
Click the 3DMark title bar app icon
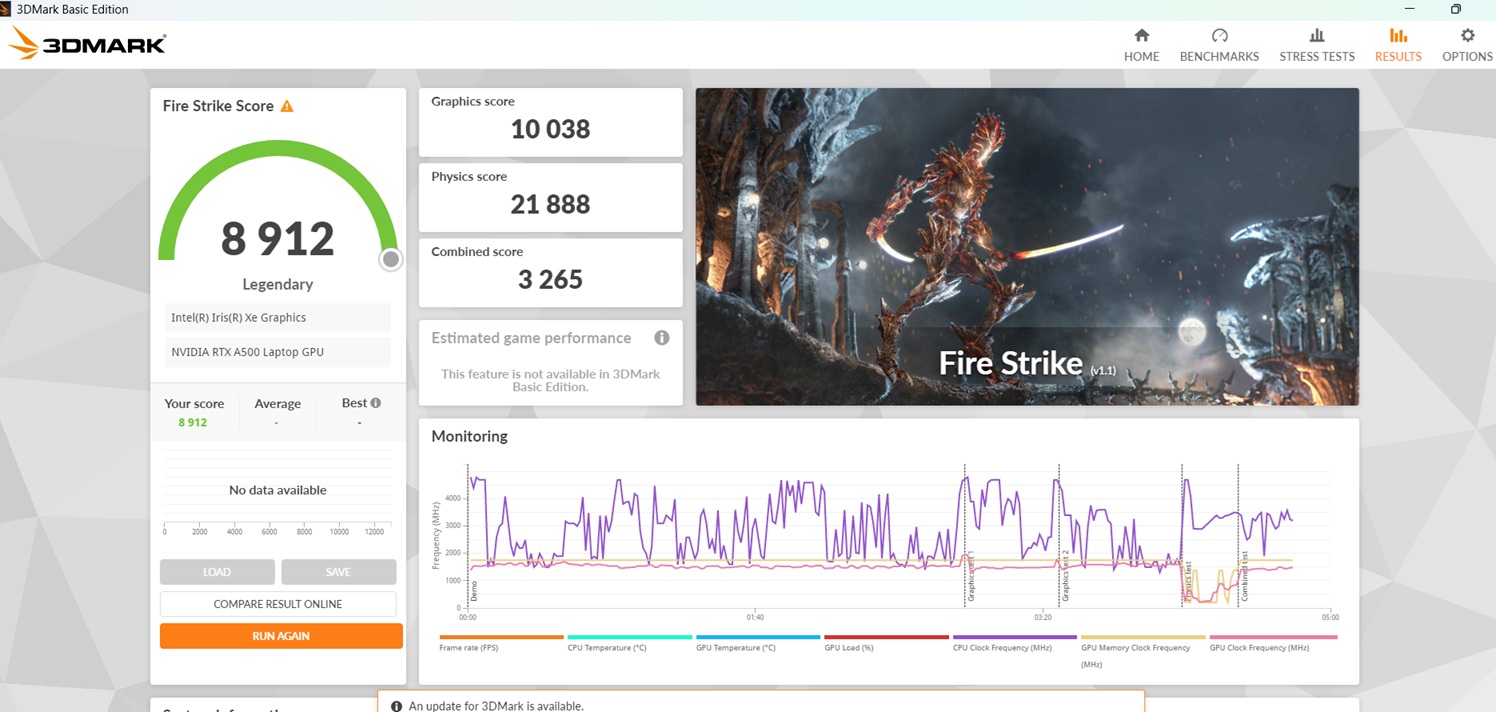point(7,9)
